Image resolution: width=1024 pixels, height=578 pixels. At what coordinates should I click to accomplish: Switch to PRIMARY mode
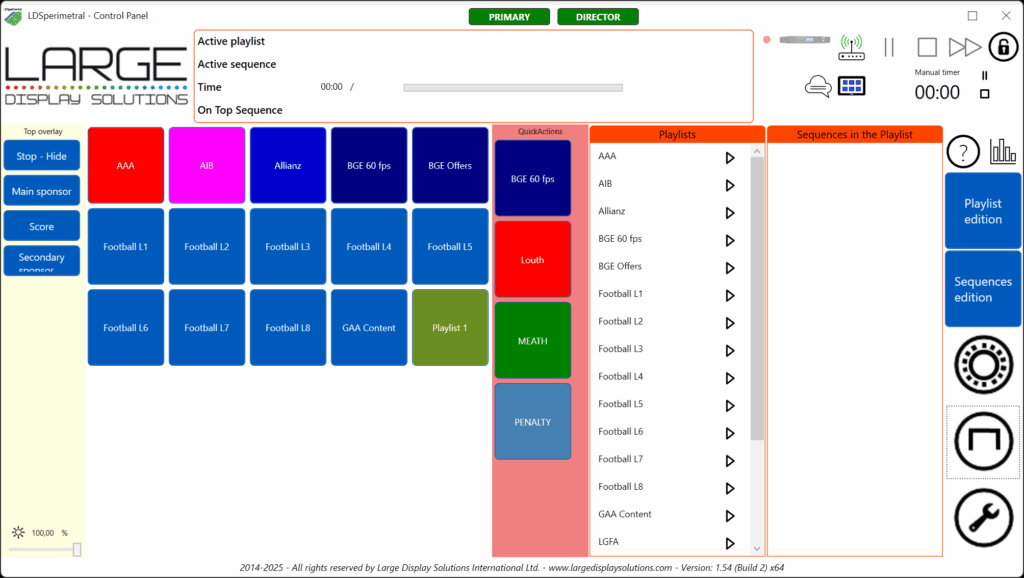point(509,17)
